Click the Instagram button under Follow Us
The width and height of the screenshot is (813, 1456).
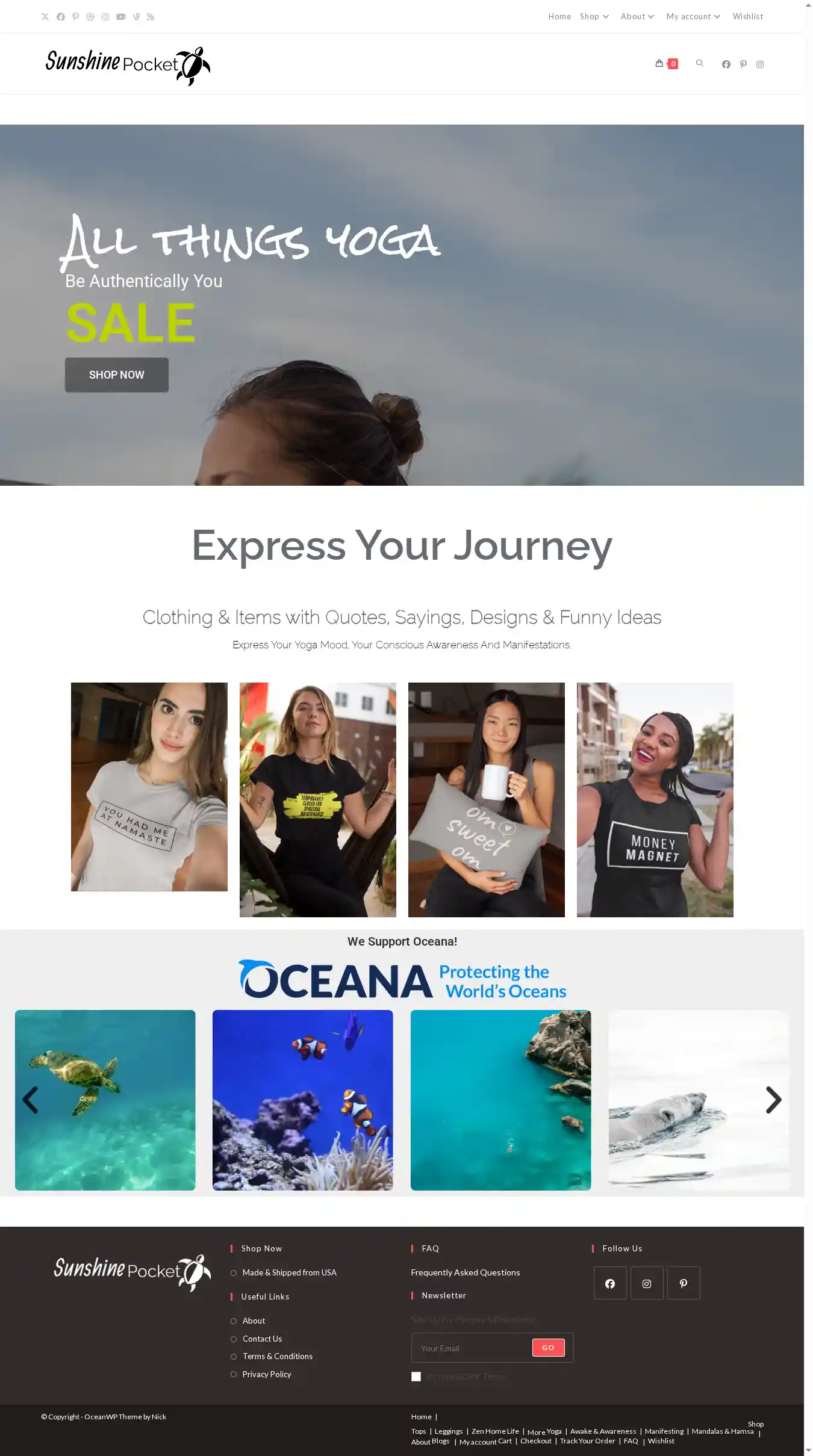647,1284
